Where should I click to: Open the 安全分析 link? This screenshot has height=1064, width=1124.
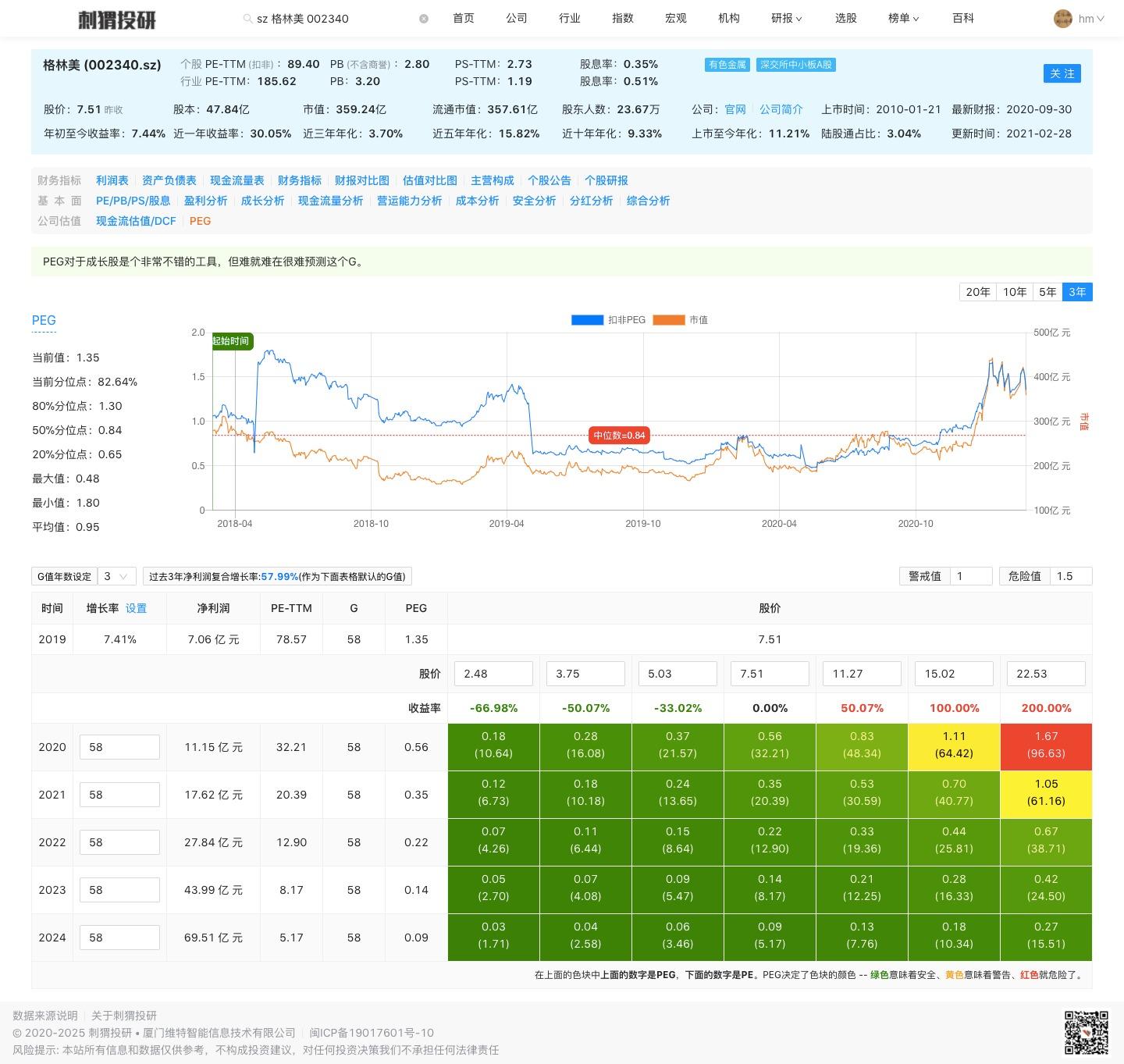(x=535, y=201)
